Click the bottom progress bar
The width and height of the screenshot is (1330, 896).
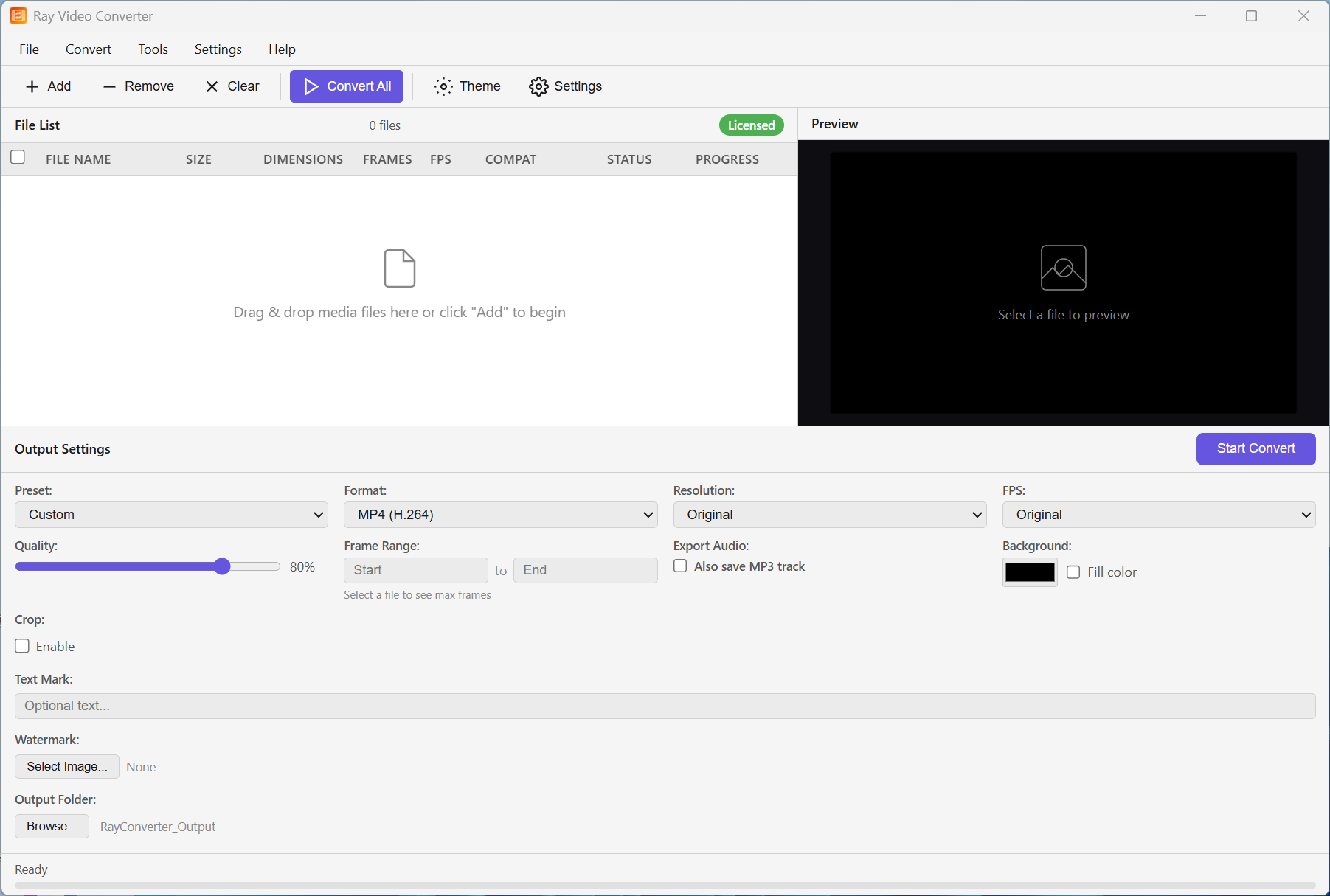pyautogui.click(x=665, y=885)
